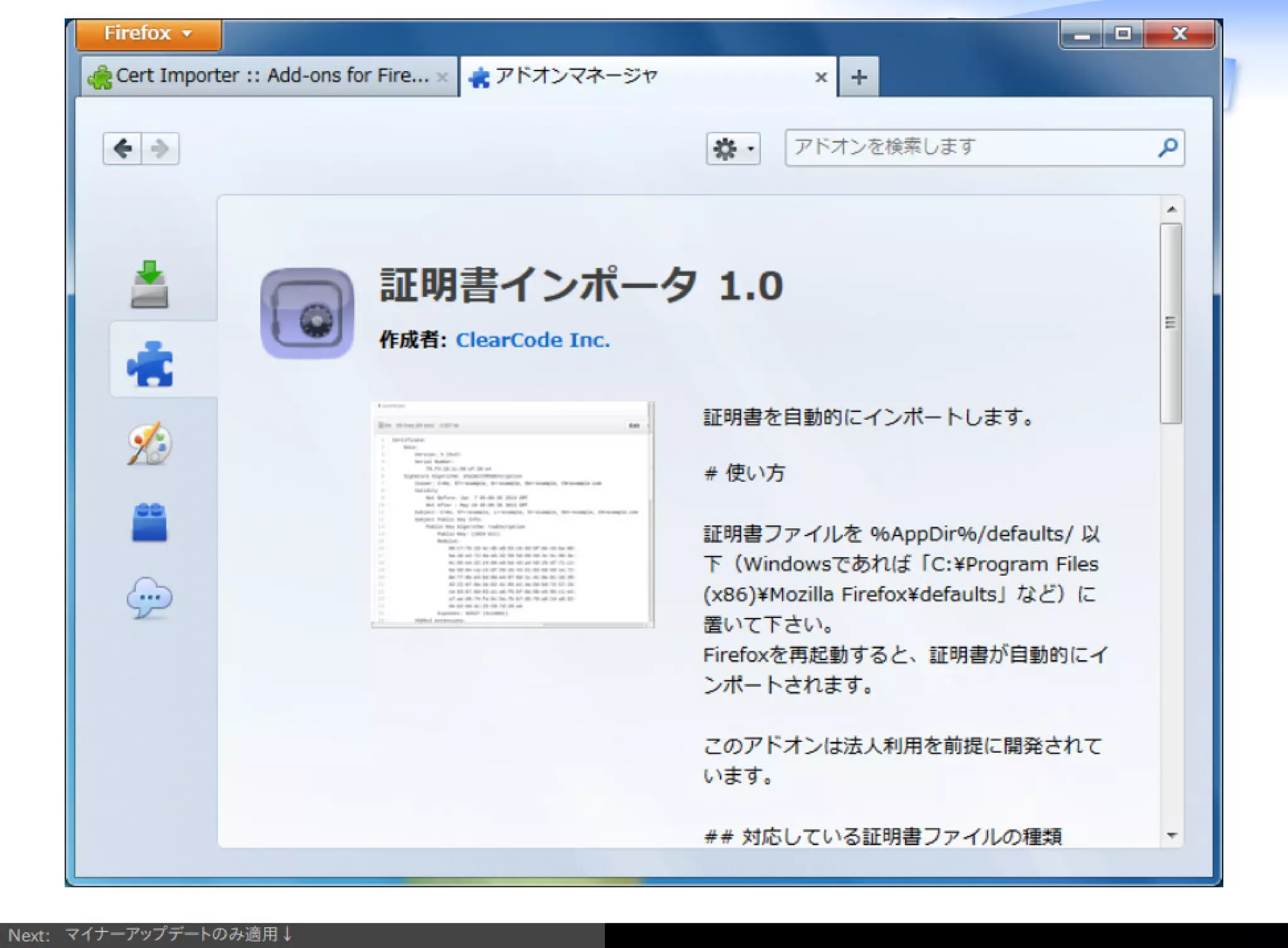Click the scrollbar up arrow

click(x=1171, y=209)
